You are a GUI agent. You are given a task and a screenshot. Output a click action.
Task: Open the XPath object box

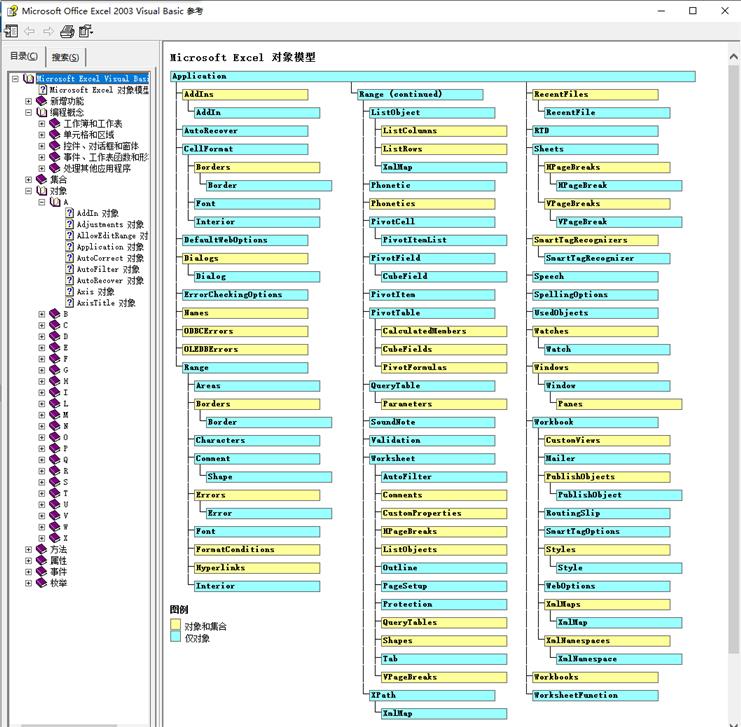click(x=432, y=695)
